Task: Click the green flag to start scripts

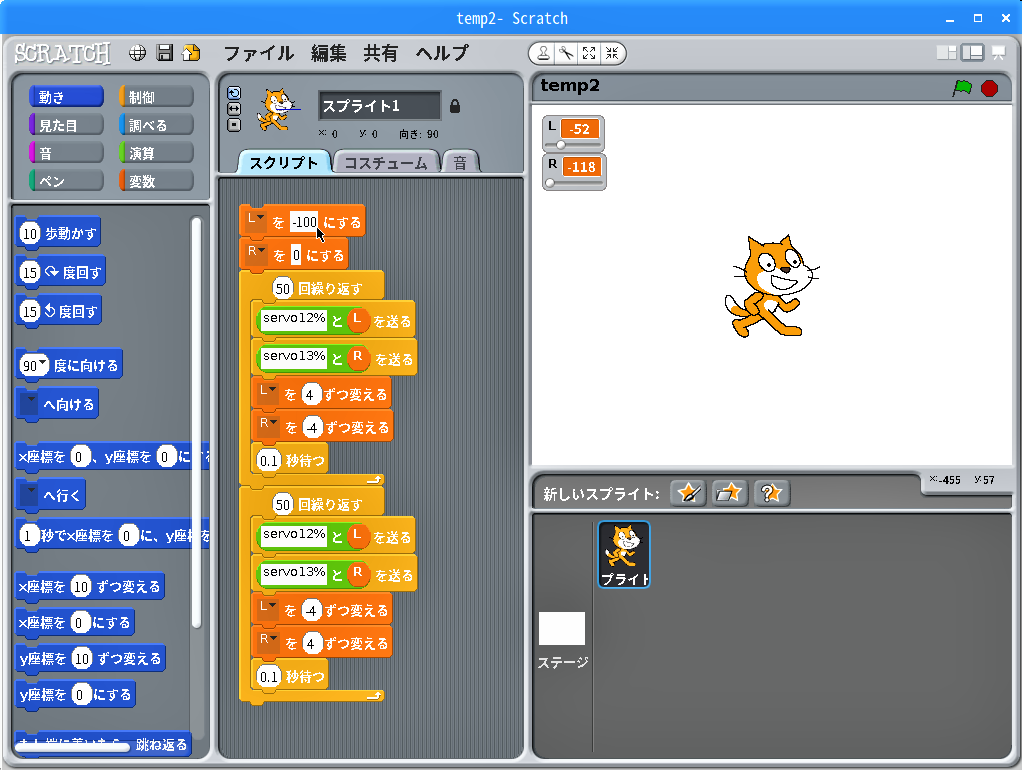Action: (x=962, y=88)
